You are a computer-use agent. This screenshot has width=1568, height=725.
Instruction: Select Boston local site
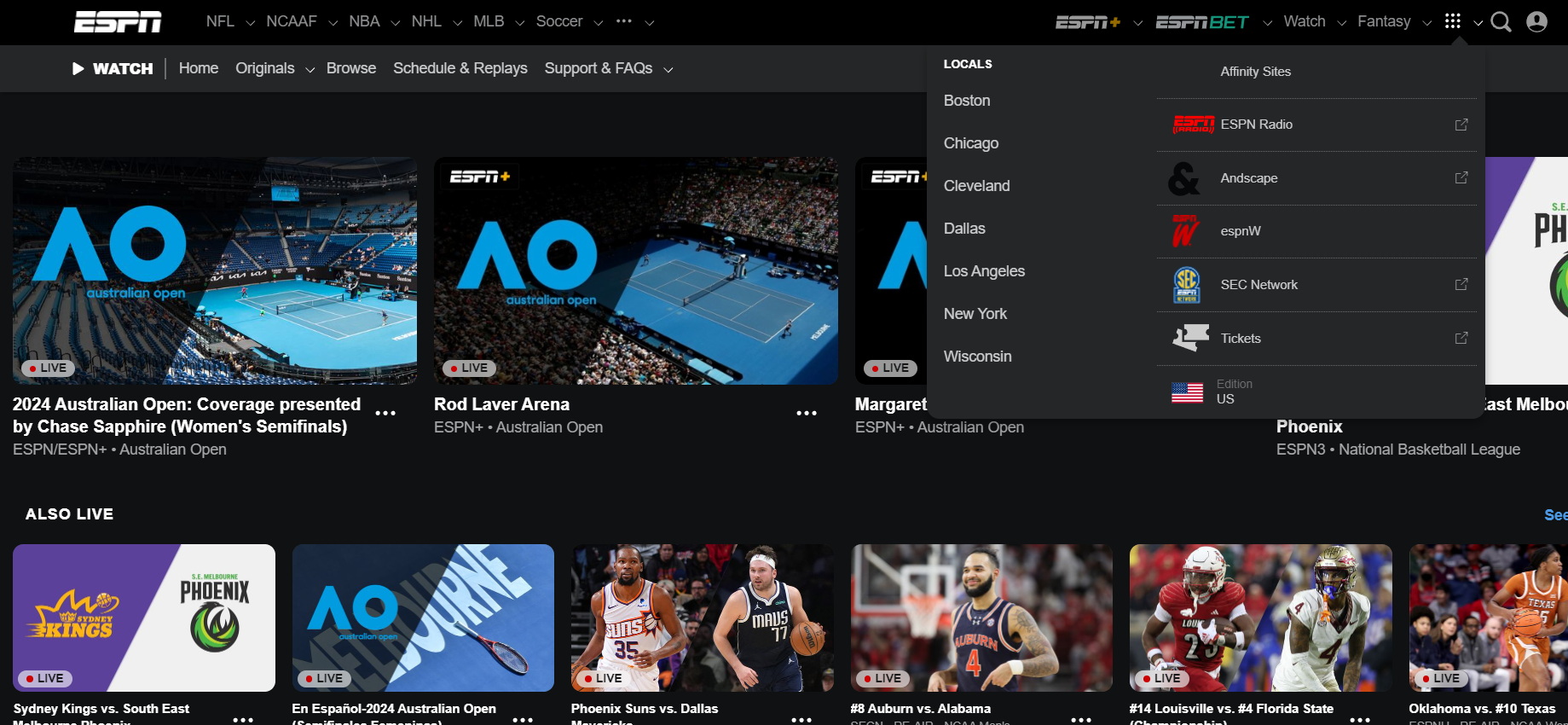click(967, 101)
